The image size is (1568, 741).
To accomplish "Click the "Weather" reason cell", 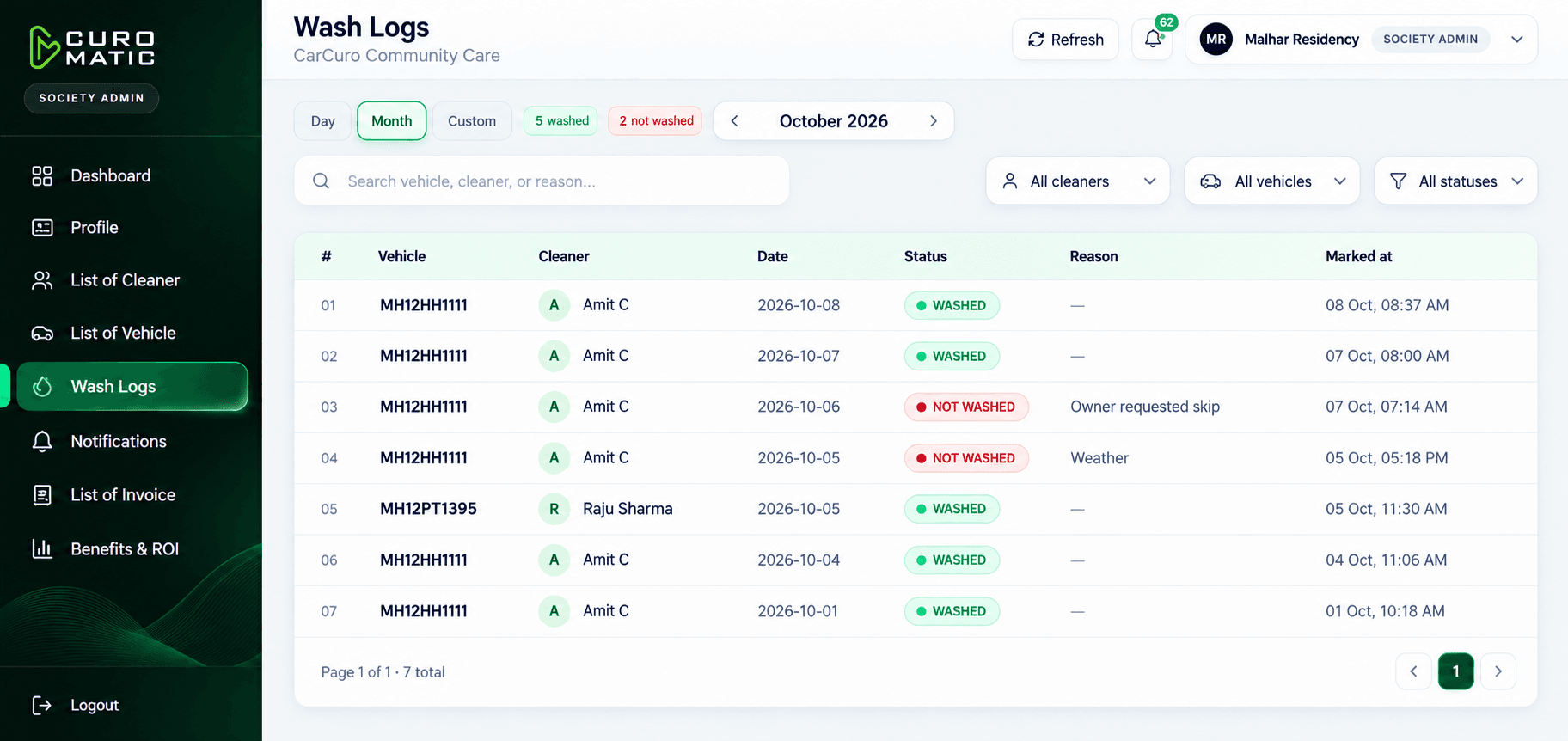I will click(1099, 458).
